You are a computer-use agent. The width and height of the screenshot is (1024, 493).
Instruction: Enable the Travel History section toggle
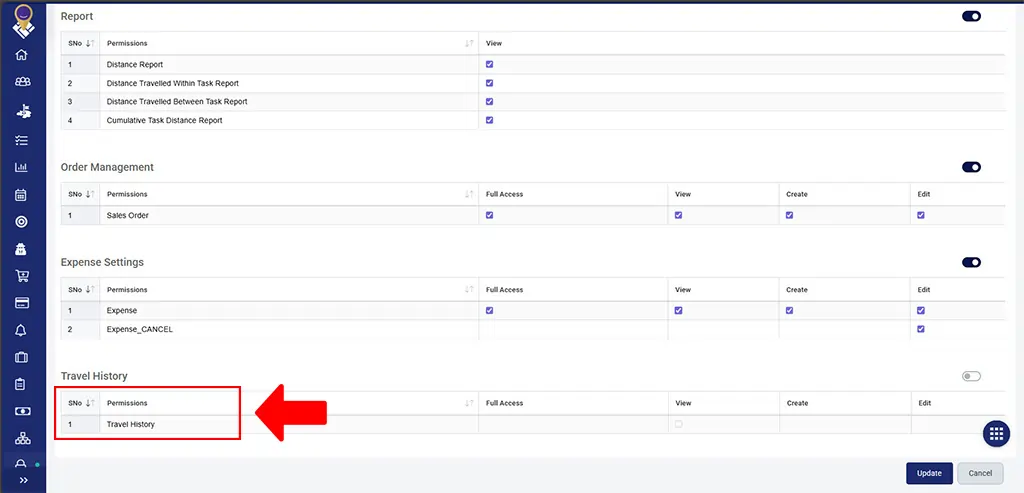click(971, 376)
